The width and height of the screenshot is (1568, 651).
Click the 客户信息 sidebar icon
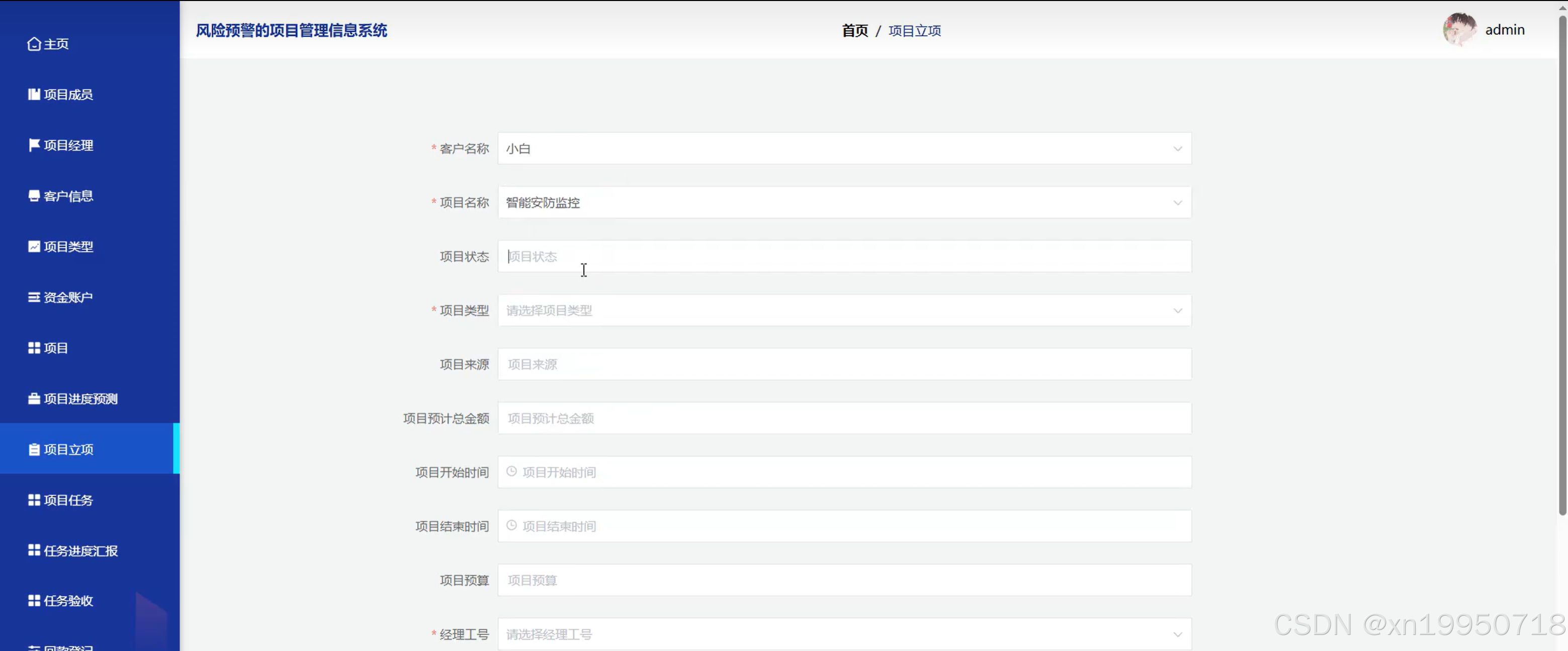34,196
